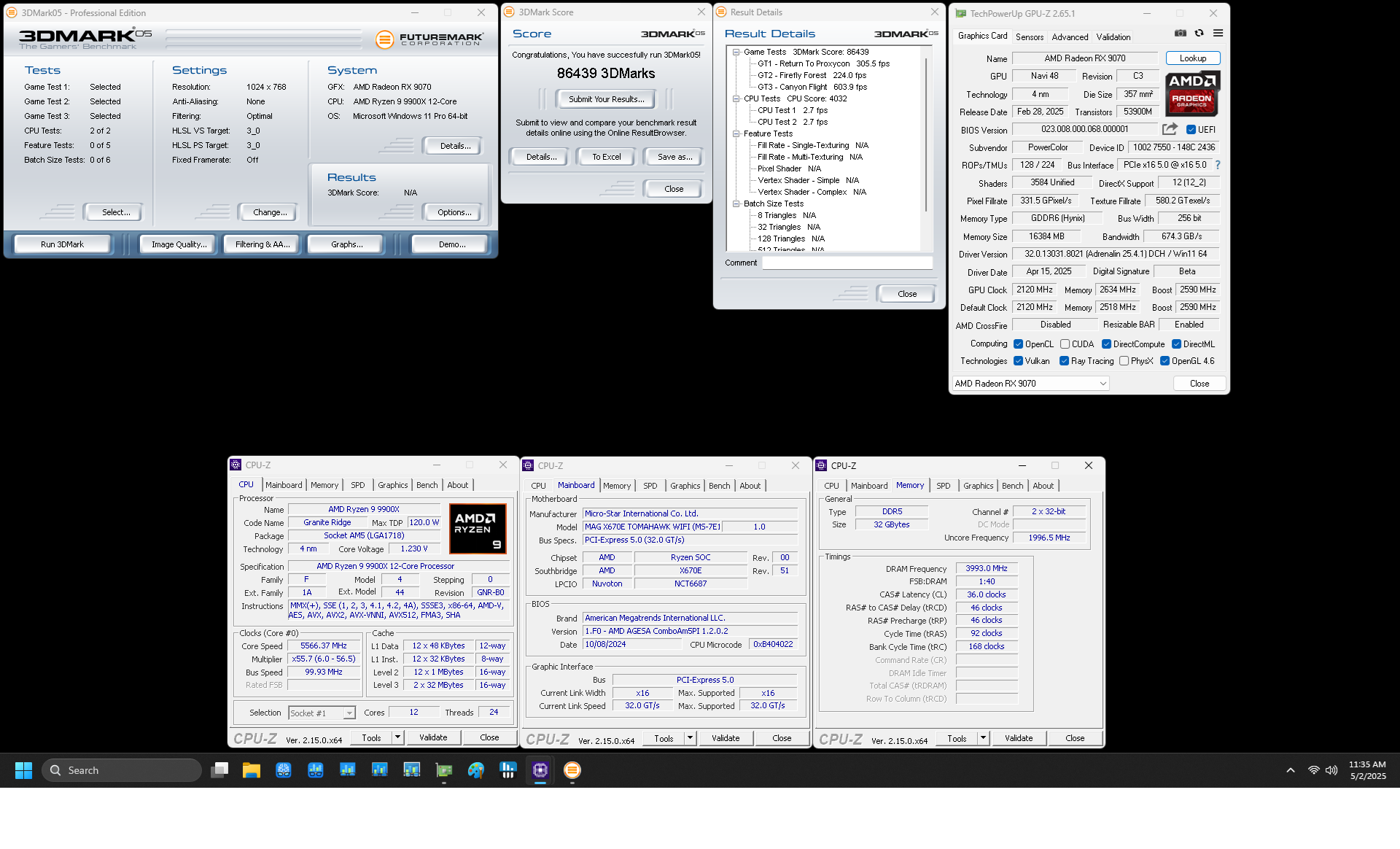This screenshot has height=849, width=1400.
Task: Click the Lookup button in GPU-Z
Action: tap(1193, 58)
